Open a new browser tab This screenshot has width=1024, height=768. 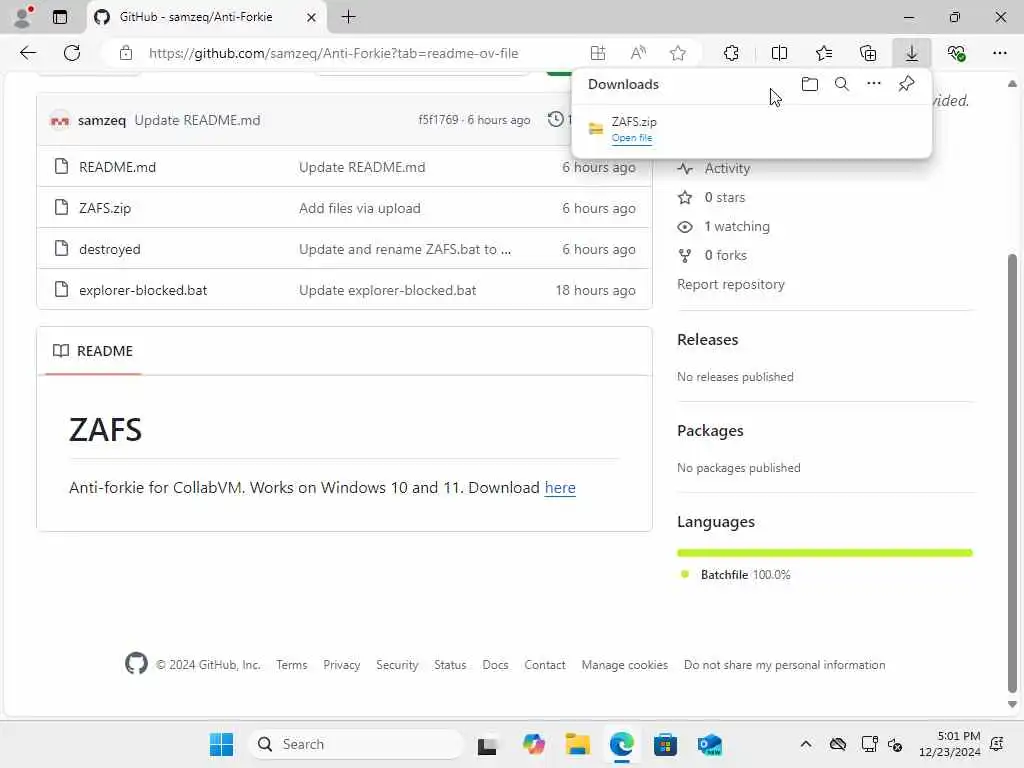pos(349,17)
